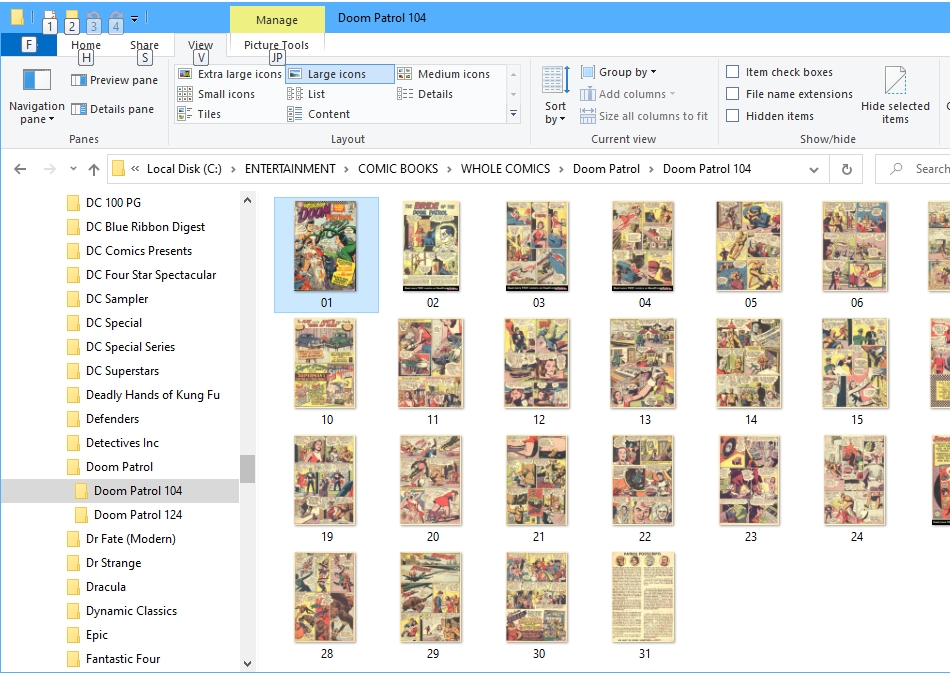Click Hide selected items
The height and width of the screenshot is (676, 950).
[895, 96]
